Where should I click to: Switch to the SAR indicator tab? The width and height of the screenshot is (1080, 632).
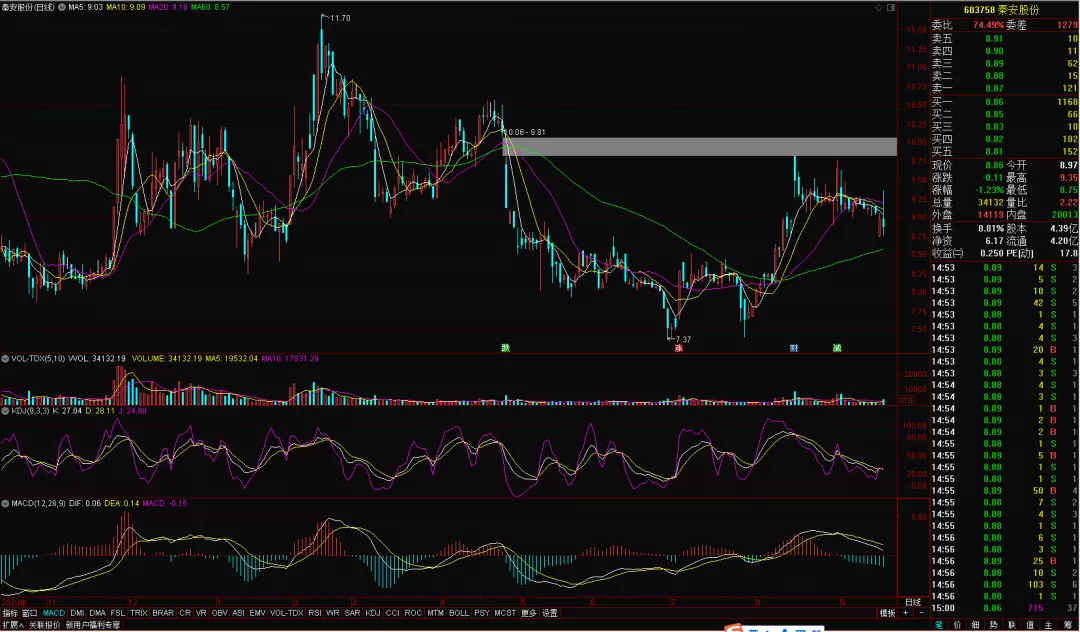(x=353, y=613)
